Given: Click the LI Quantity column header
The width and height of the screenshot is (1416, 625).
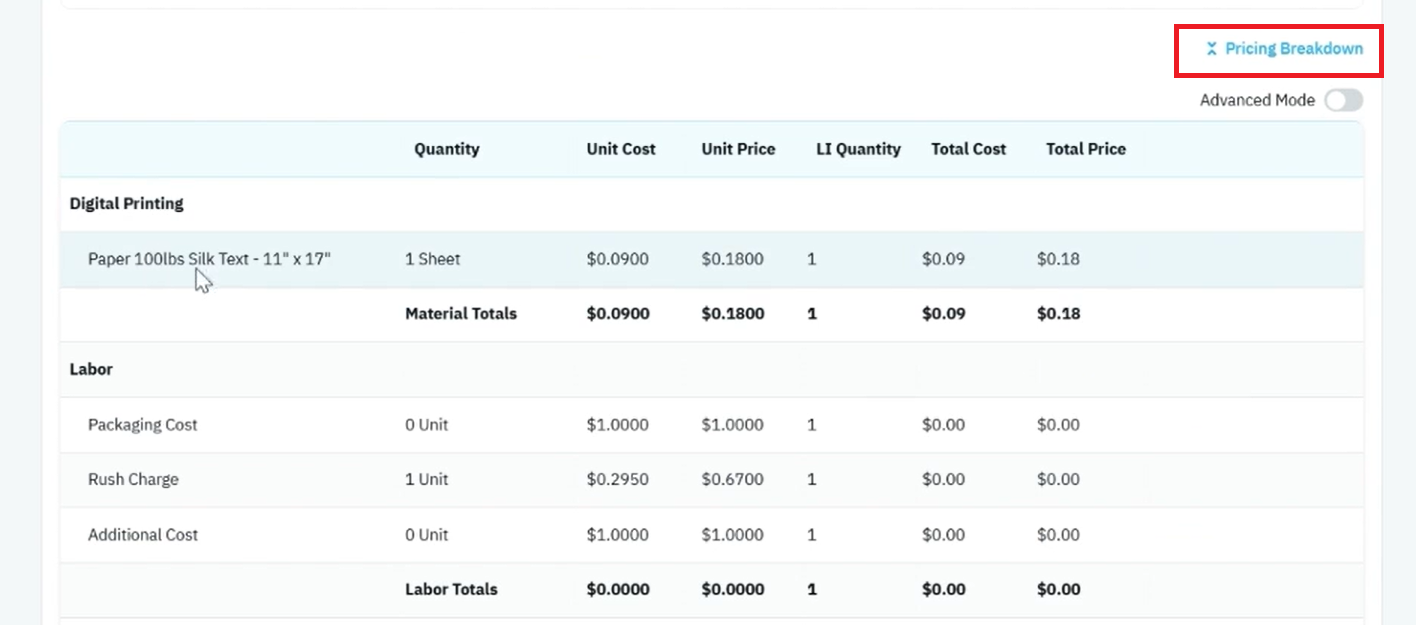Looking at the screenshot, I should coord(858,149).
